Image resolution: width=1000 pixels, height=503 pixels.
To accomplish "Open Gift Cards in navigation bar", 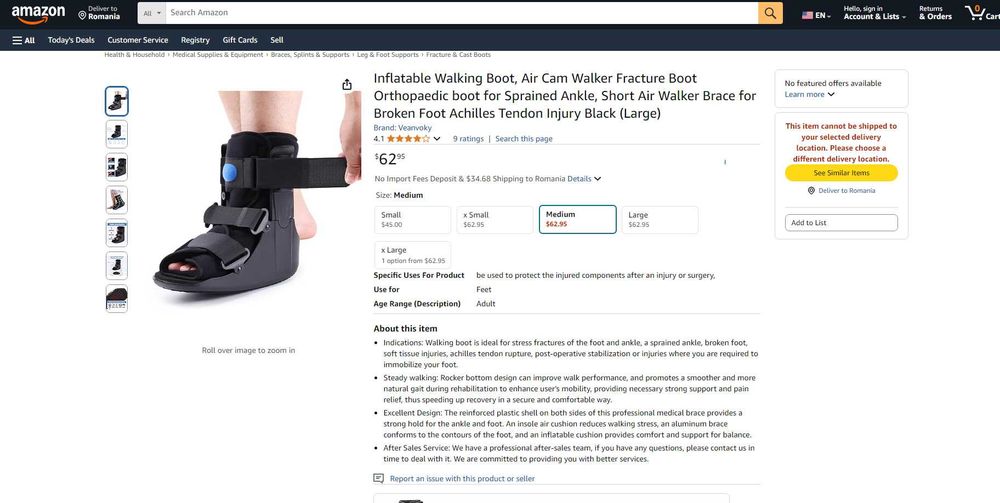I will pos(240,40).
